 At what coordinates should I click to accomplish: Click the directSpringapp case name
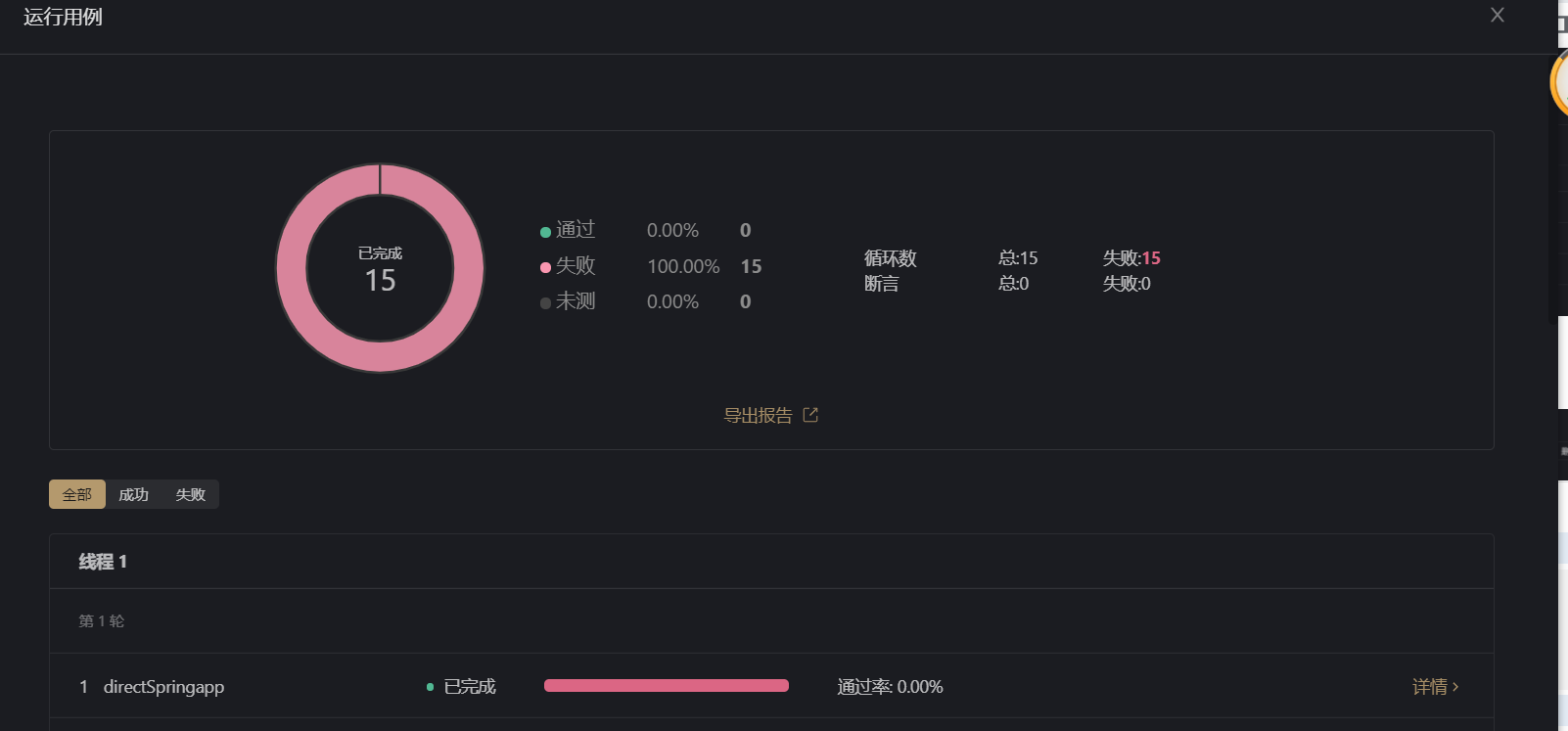pyautogui.click(x=163, y=687)
